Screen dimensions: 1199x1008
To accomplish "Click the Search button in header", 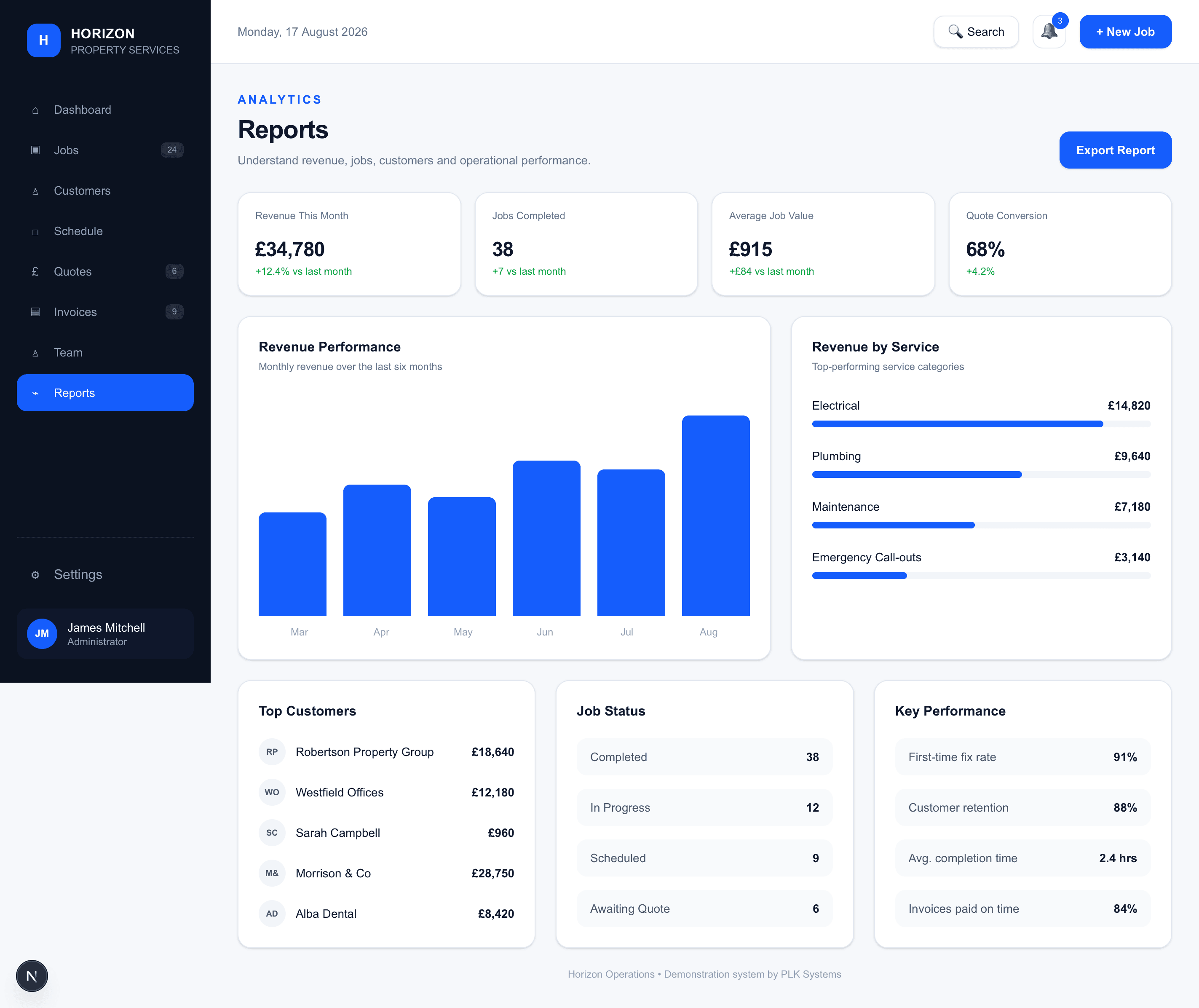I will coord(976,32).
